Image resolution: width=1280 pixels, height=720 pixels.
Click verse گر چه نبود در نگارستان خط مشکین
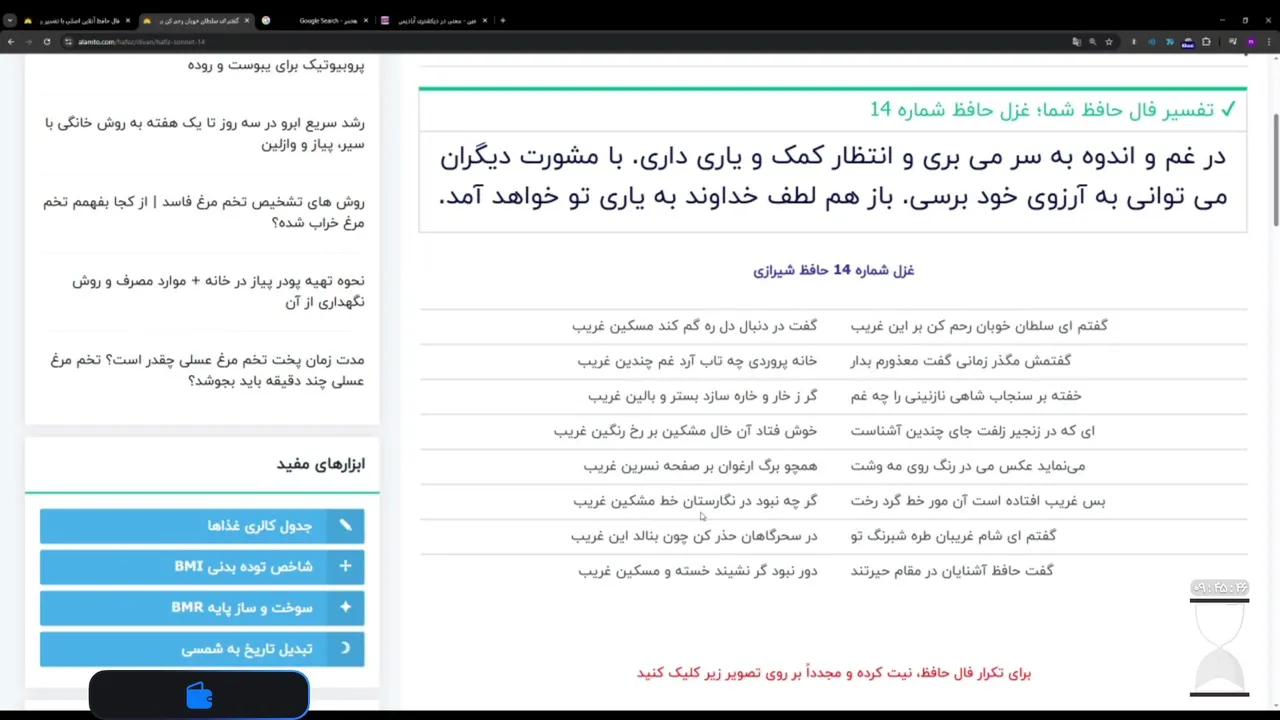tap(695, 501)
